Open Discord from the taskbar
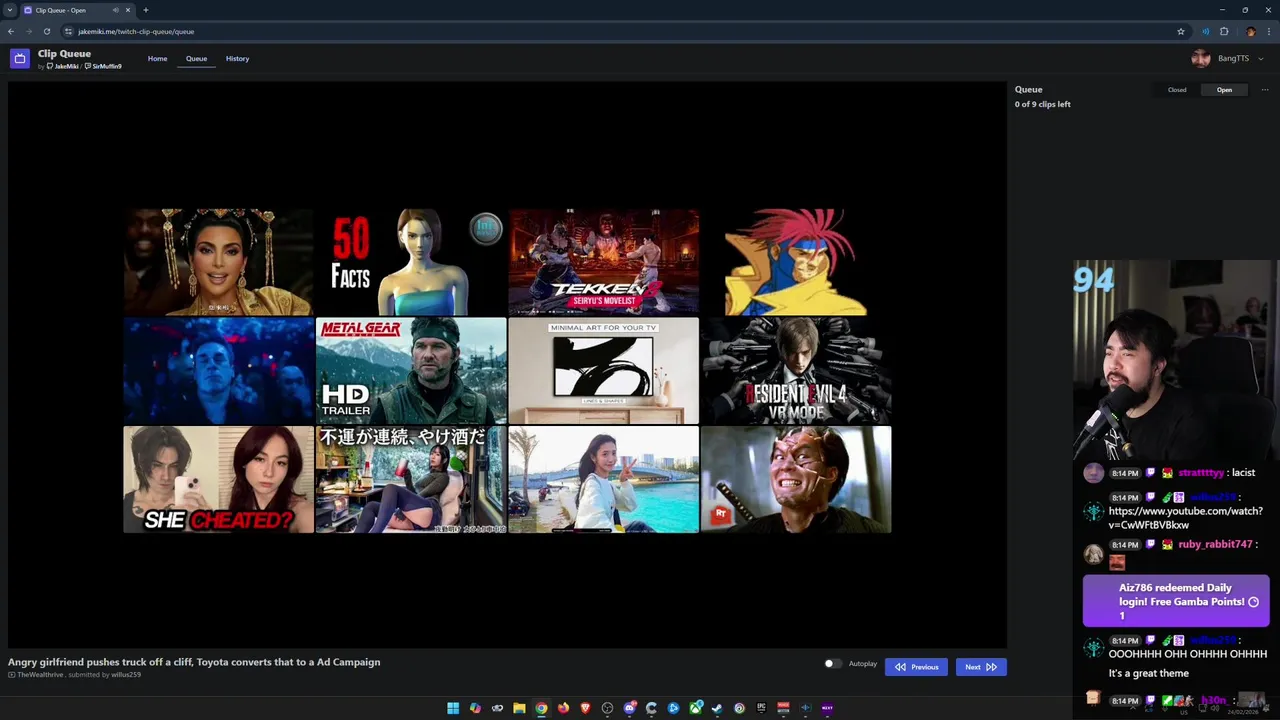The width and height of the screenshot is (1280, 720). [x=629, y=708]
